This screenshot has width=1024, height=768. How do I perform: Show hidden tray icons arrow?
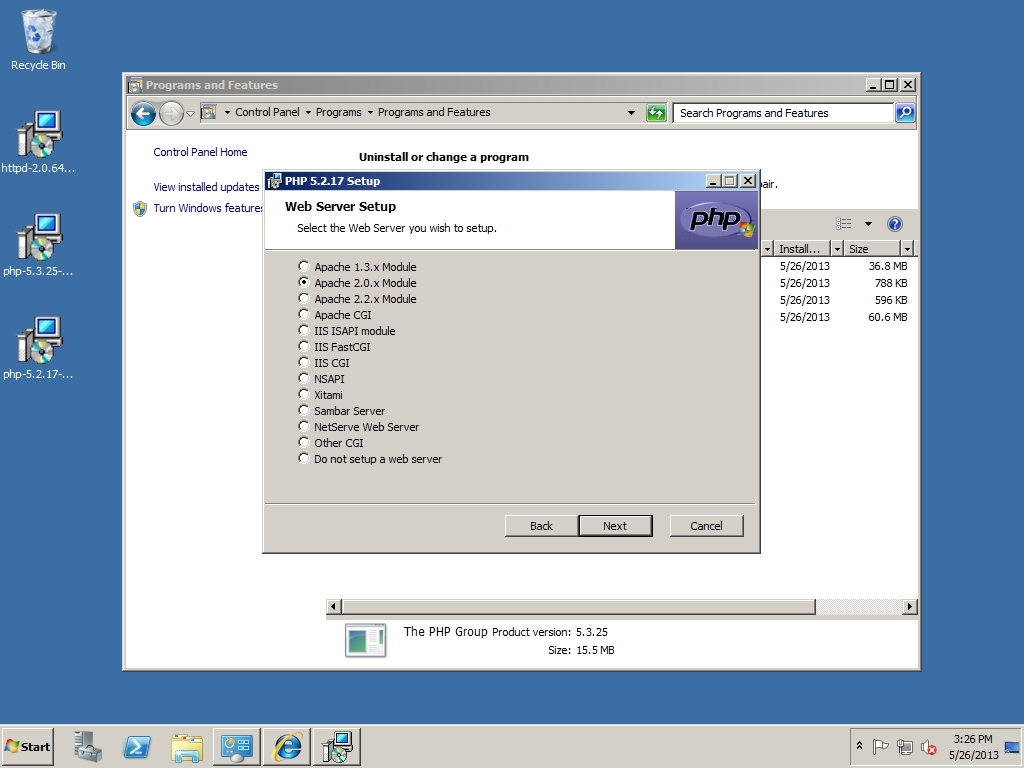[859, 746]
